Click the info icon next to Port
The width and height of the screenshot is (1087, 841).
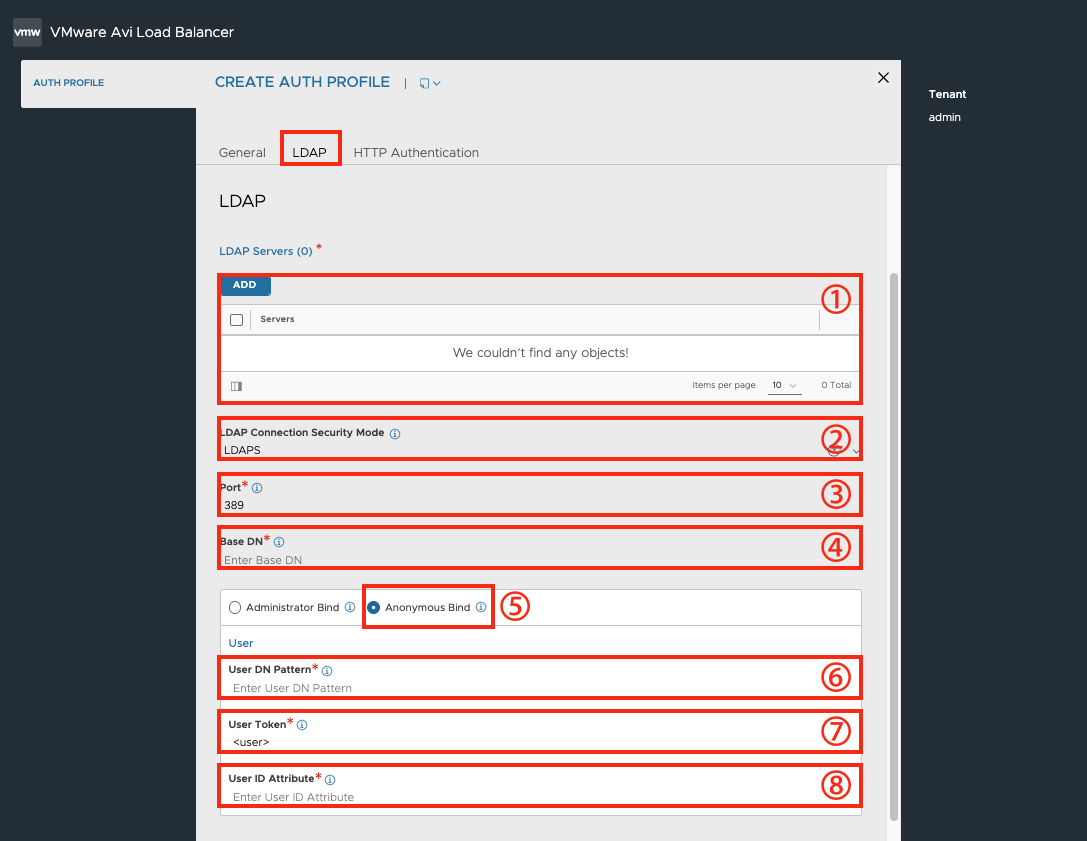click(x=257, y=488)
